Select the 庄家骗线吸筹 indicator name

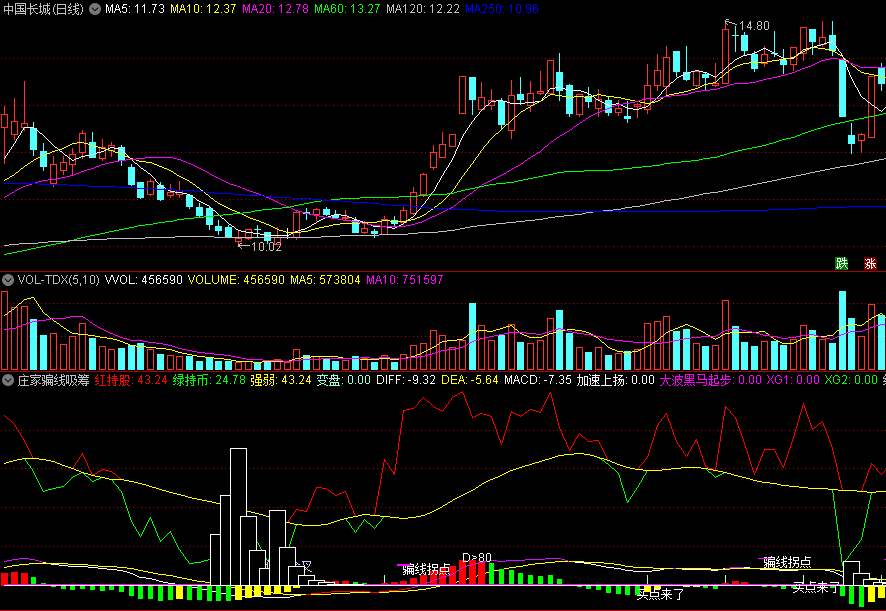pos(53,380)
